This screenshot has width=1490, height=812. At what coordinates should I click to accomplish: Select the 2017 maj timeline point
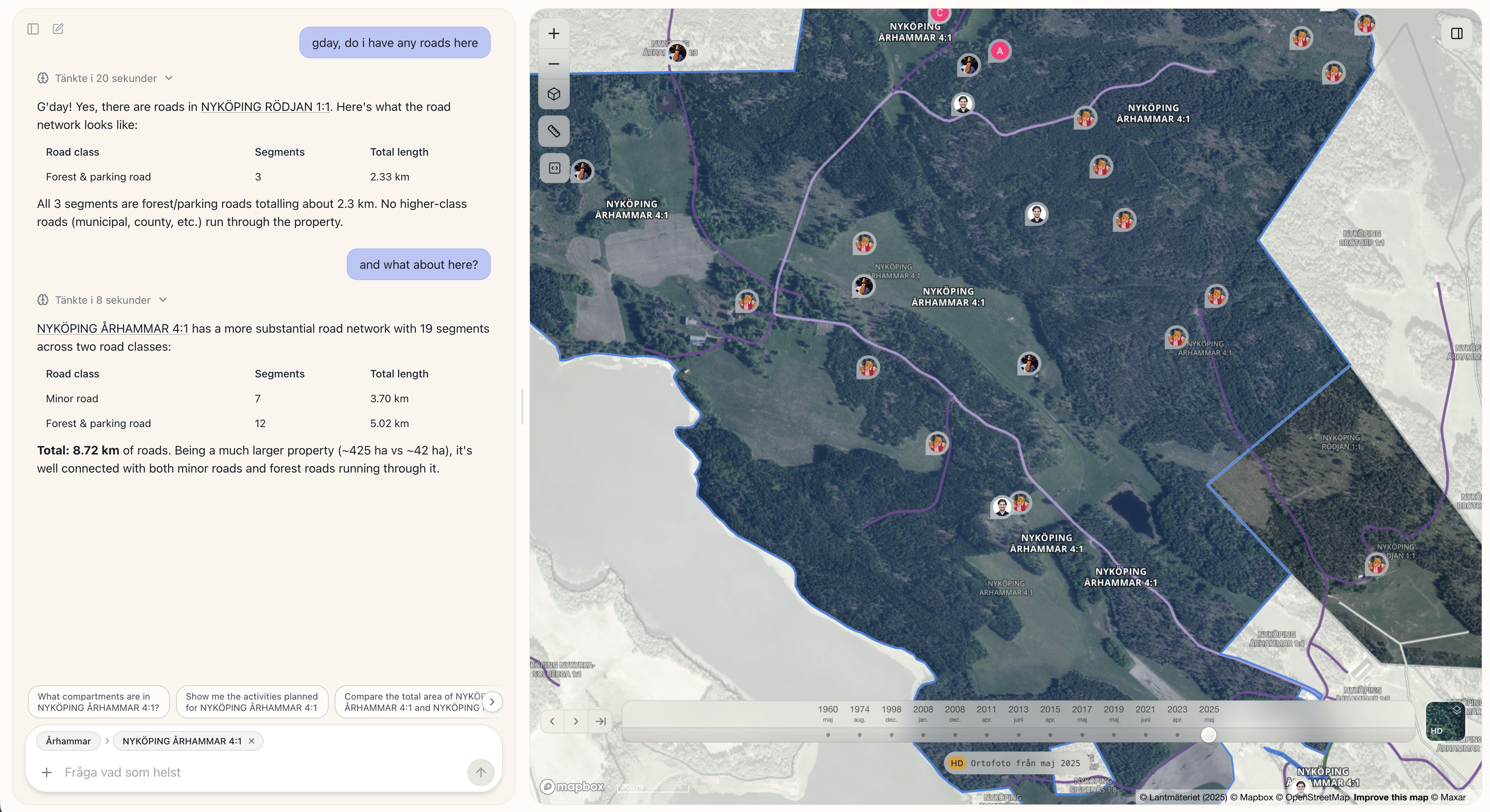[1082, 735]
